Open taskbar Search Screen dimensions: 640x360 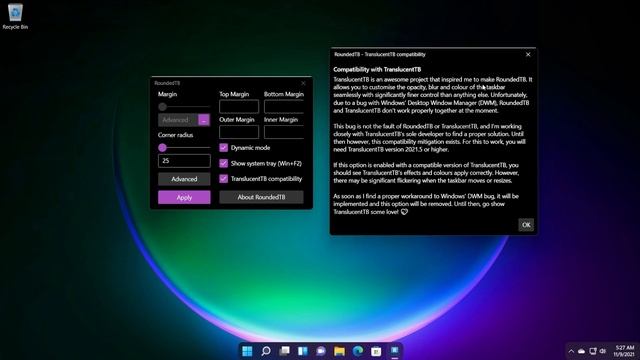[266, 351]
